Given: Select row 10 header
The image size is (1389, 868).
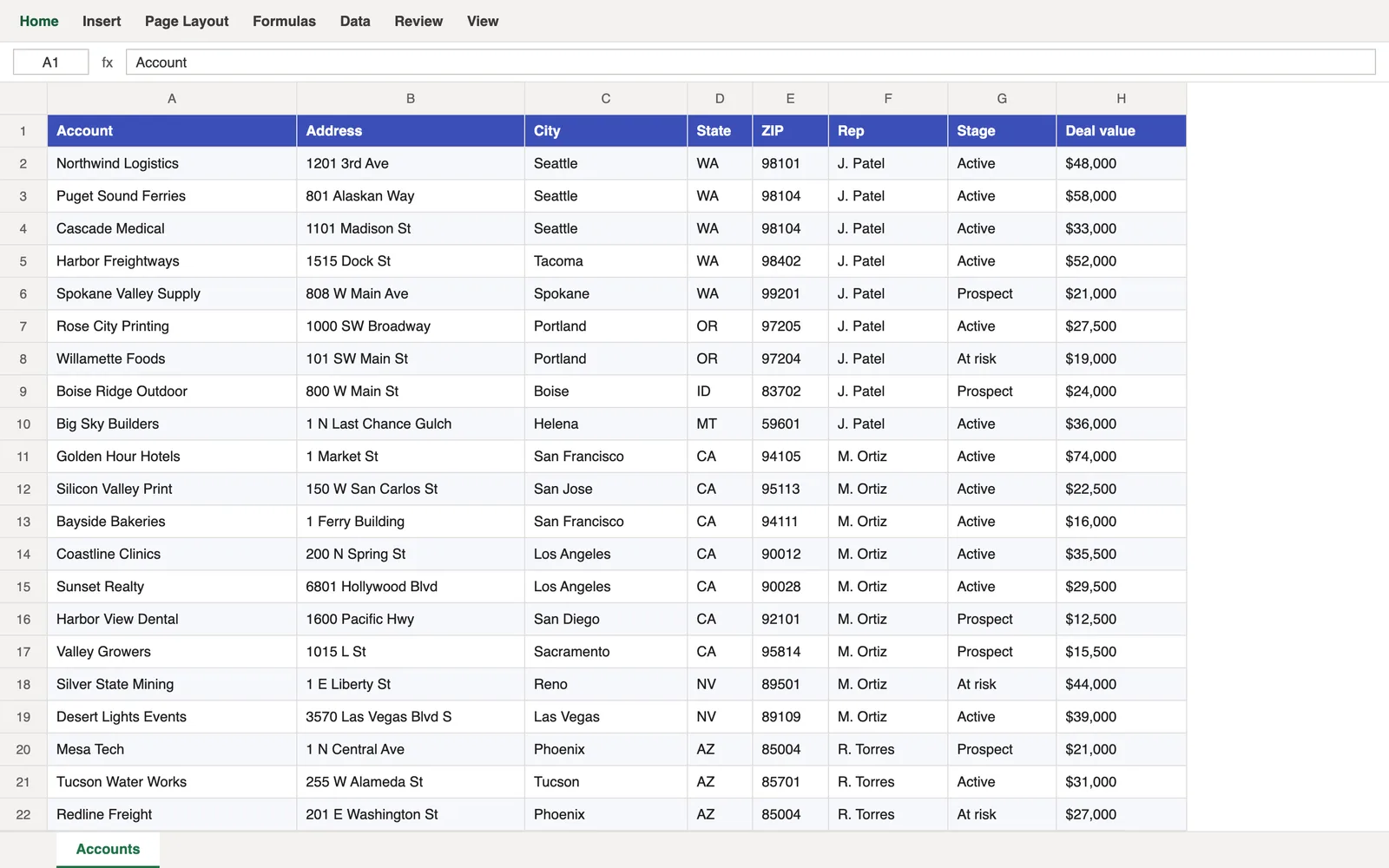Looking at the screenshot, I should 23,424.
